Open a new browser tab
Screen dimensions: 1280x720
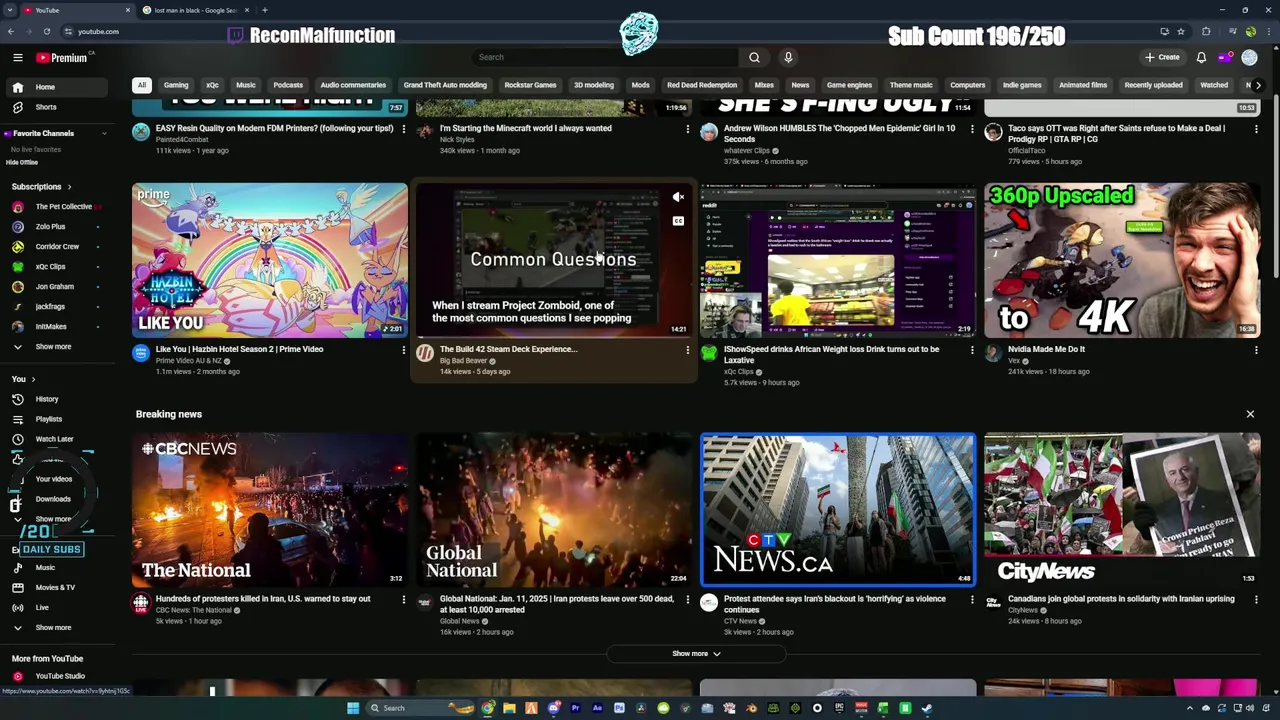(264, 10)
